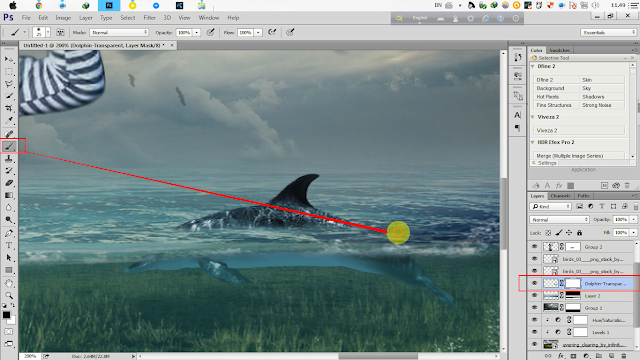Hide the Layer 2 layer

pos(534,296)
